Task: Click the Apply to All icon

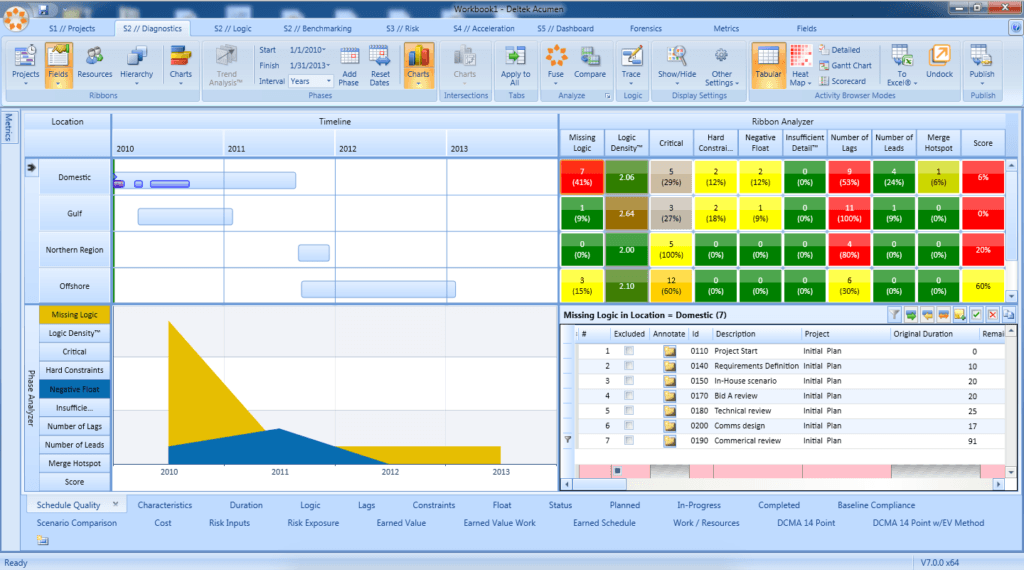Action: (515, 65)
